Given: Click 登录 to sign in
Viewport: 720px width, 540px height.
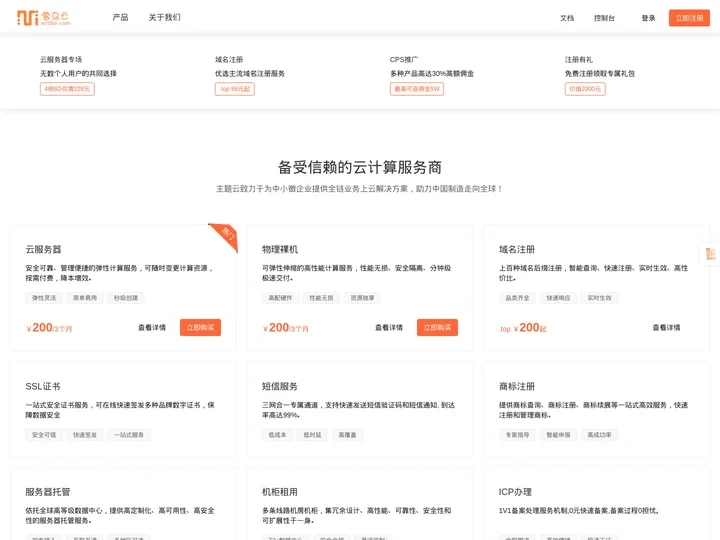Looking at the screenshot, I should (x=648, y=18).
